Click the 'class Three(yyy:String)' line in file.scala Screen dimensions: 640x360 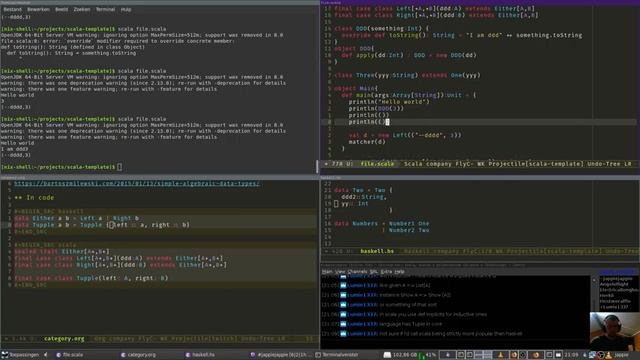click(407, 75)
